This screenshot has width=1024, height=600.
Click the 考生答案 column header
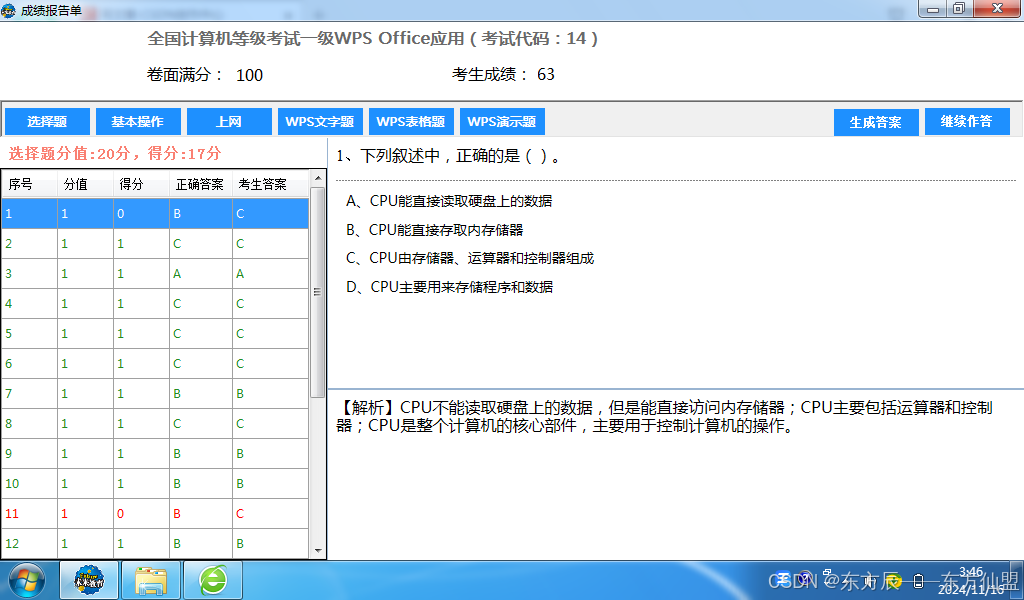pyautogui.click(x=270, y=184)
